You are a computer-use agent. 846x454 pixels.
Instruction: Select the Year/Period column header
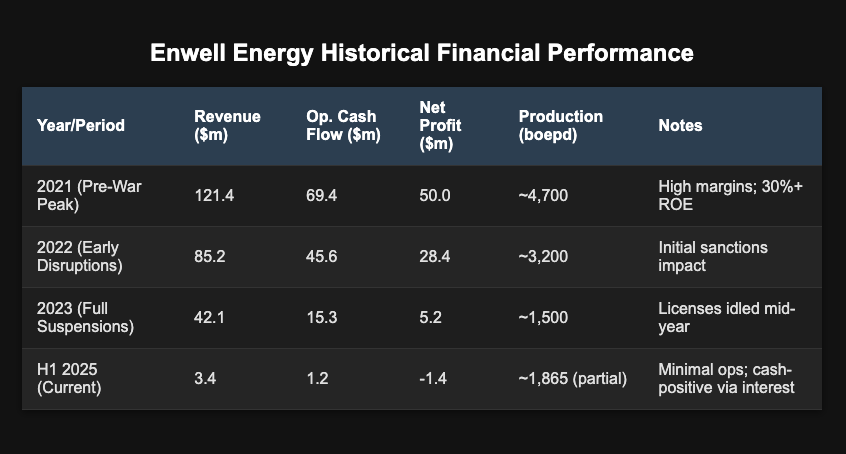[x=81, y=125]
